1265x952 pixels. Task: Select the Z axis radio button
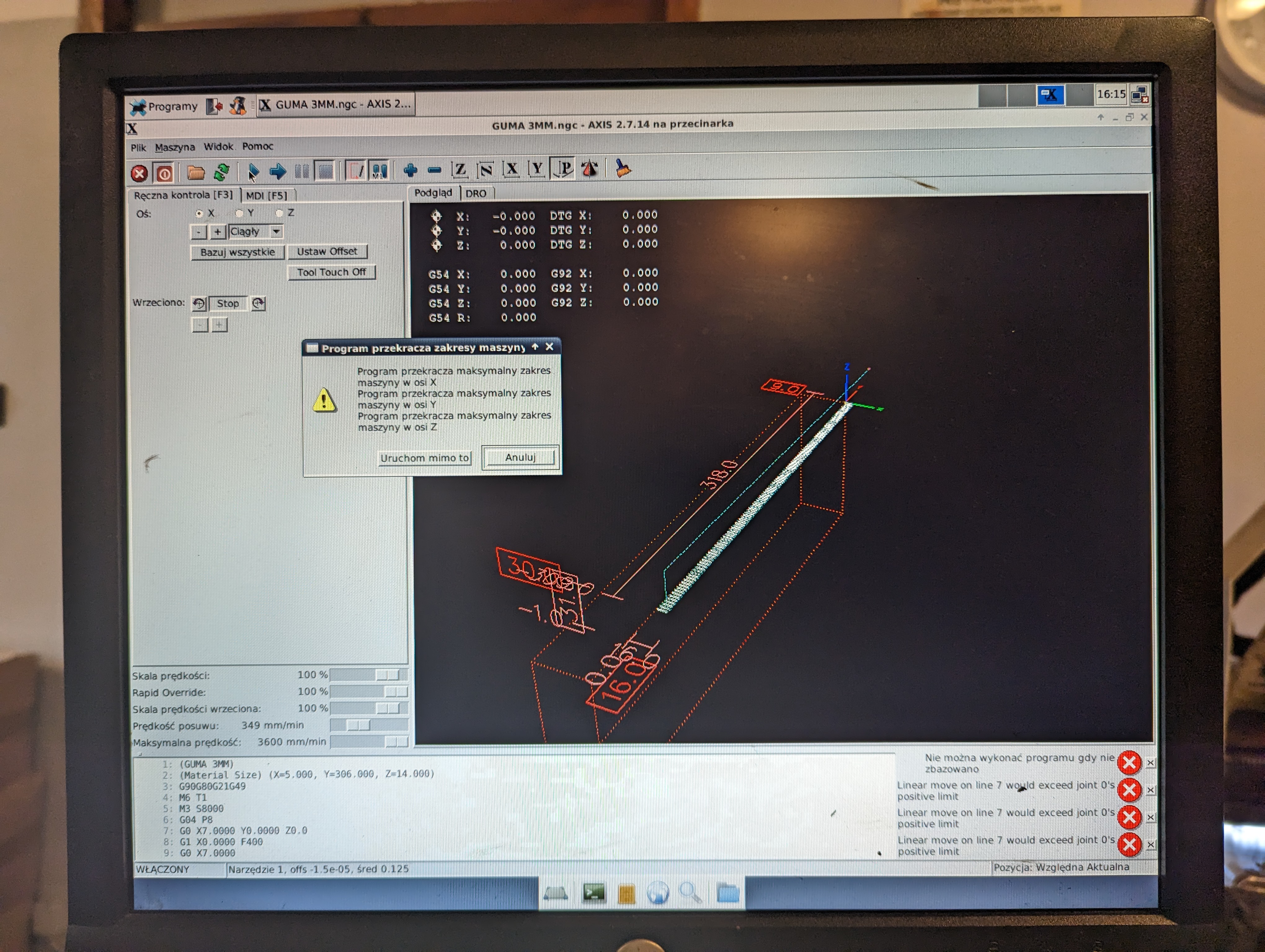point(280,213)
